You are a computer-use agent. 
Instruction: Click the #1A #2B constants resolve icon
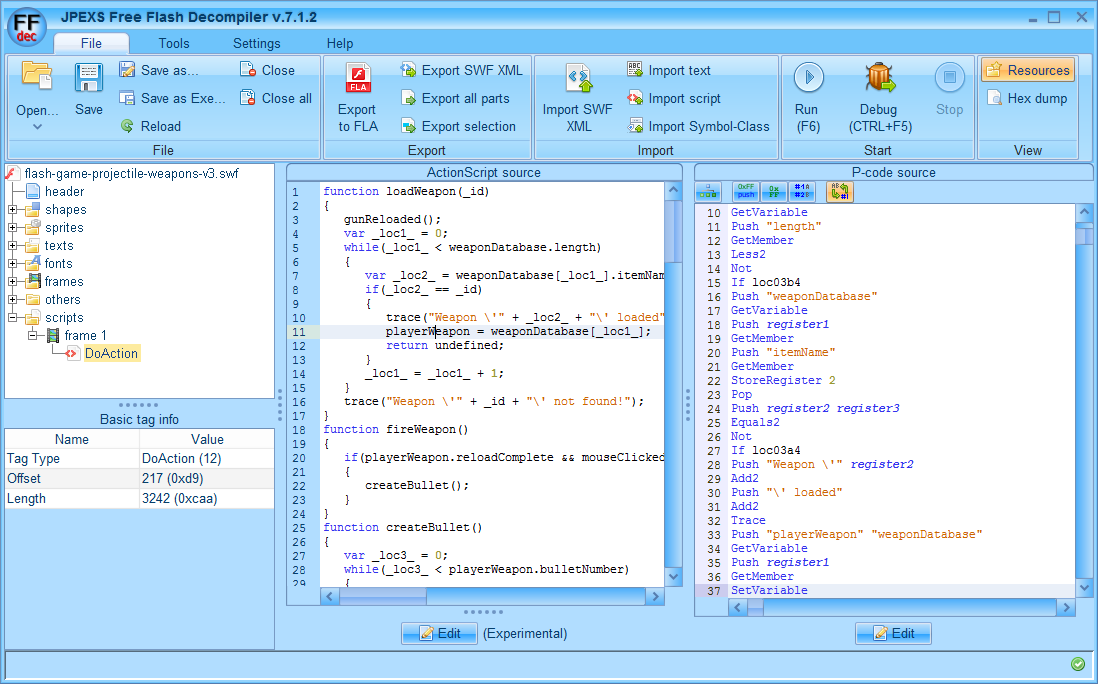pyautogui.click(x=802, y=191)
